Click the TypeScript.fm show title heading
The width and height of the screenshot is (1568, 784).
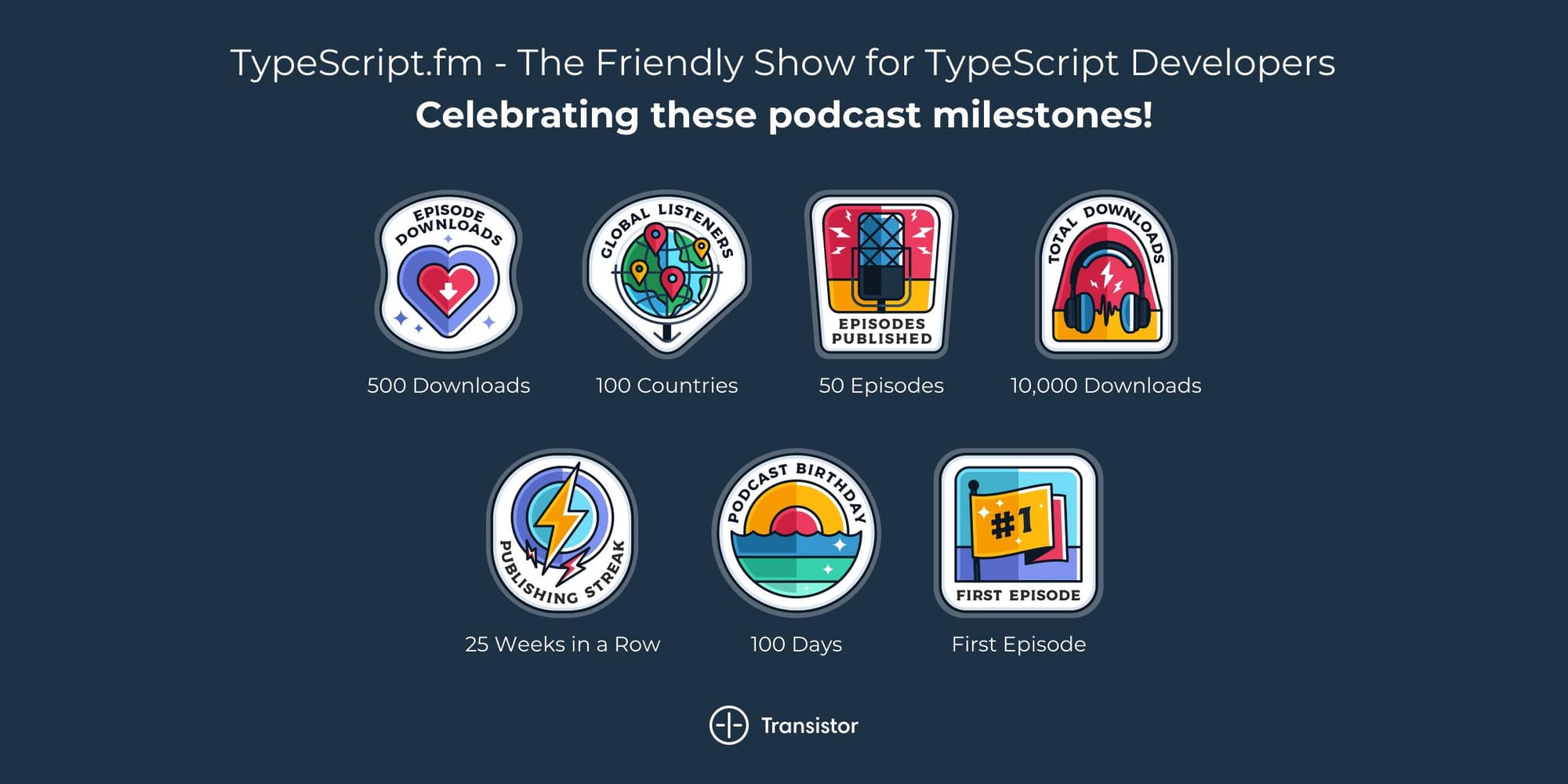(x=782, y=64)
